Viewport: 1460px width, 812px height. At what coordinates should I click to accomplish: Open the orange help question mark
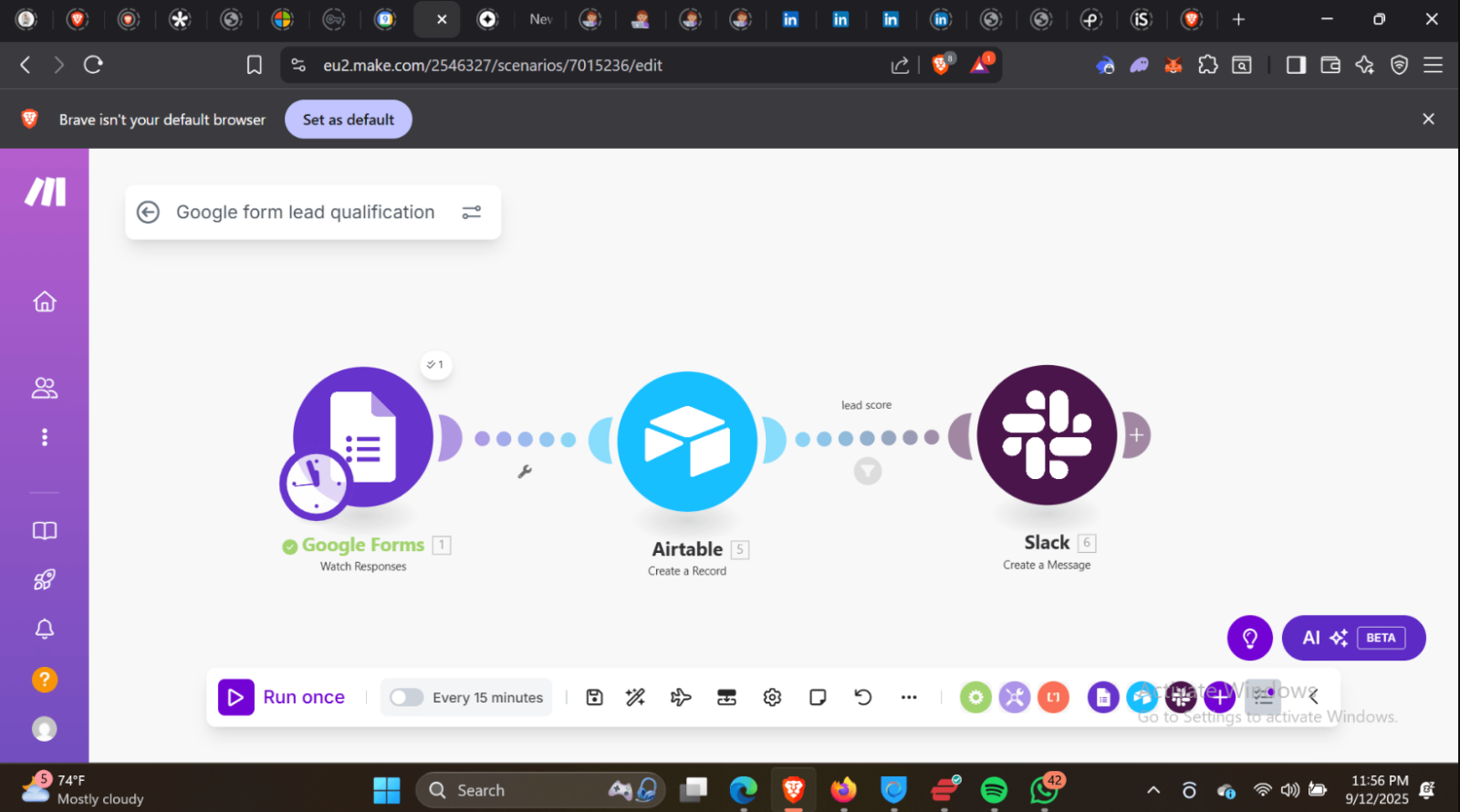click(45, 680)
